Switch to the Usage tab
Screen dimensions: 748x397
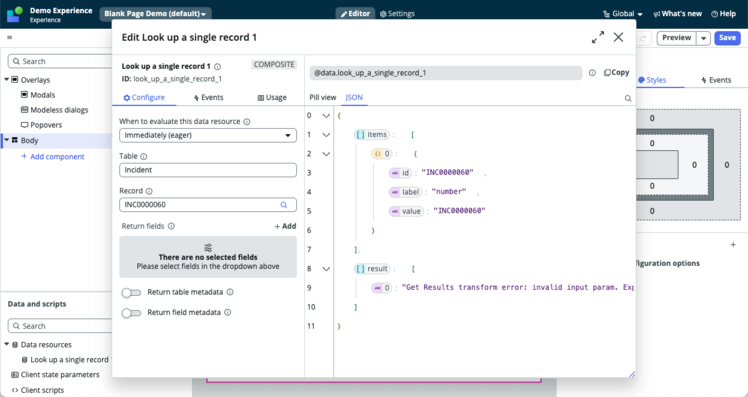[x=272, y=97]
